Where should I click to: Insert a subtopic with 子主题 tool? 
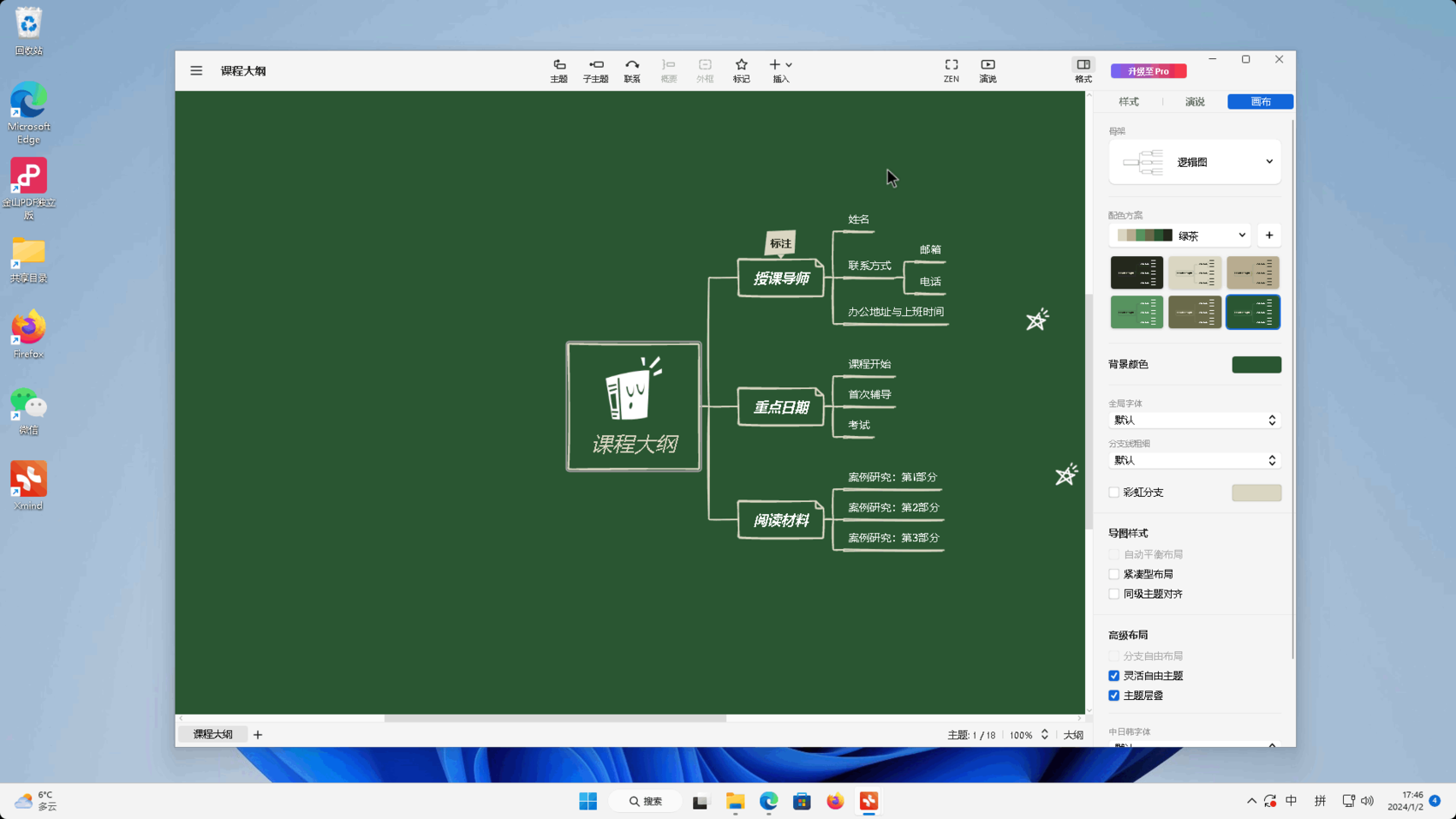click(596, 70)
